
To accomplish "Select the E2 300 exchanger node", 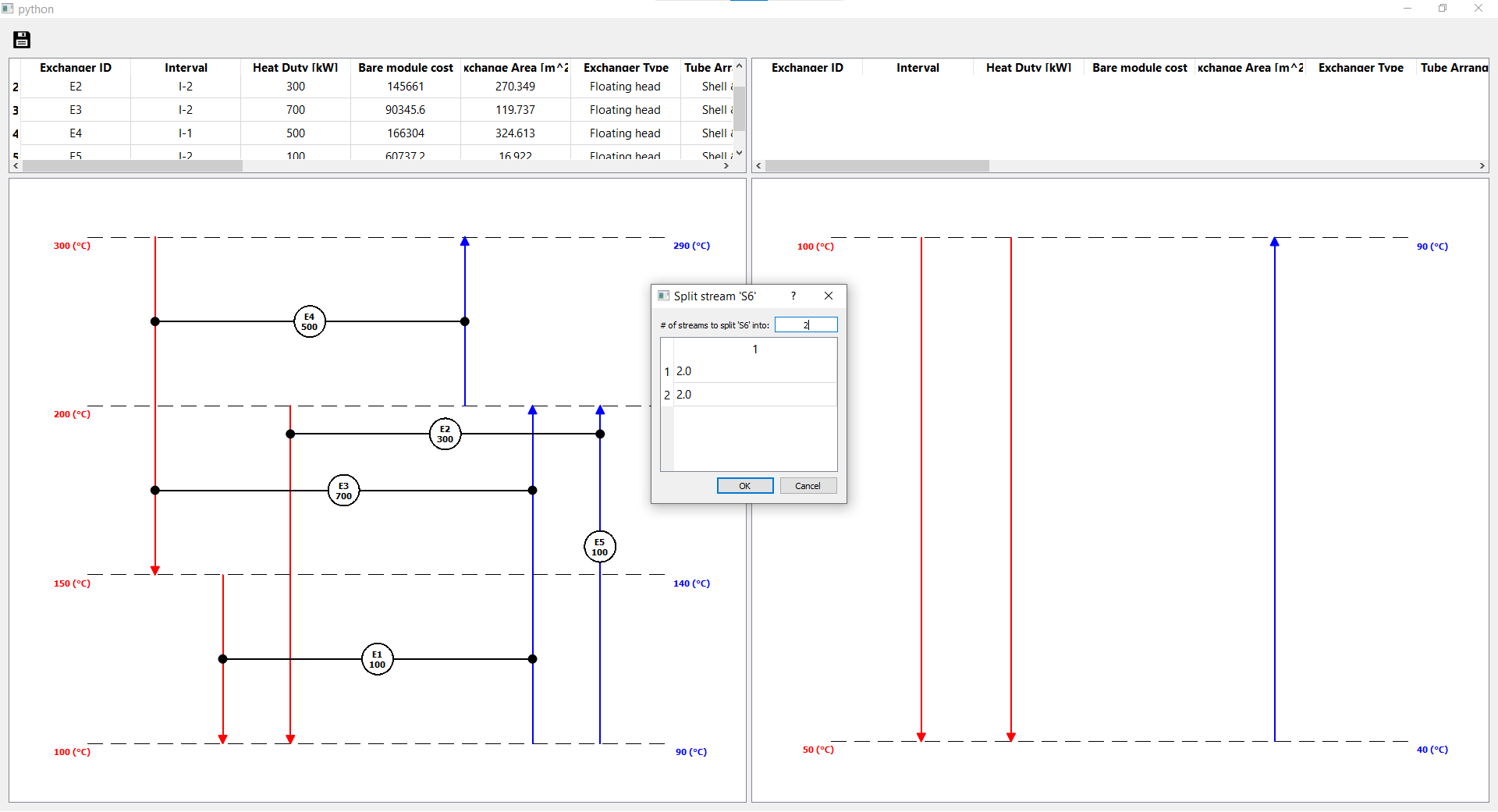I will (x=445, y=434).
